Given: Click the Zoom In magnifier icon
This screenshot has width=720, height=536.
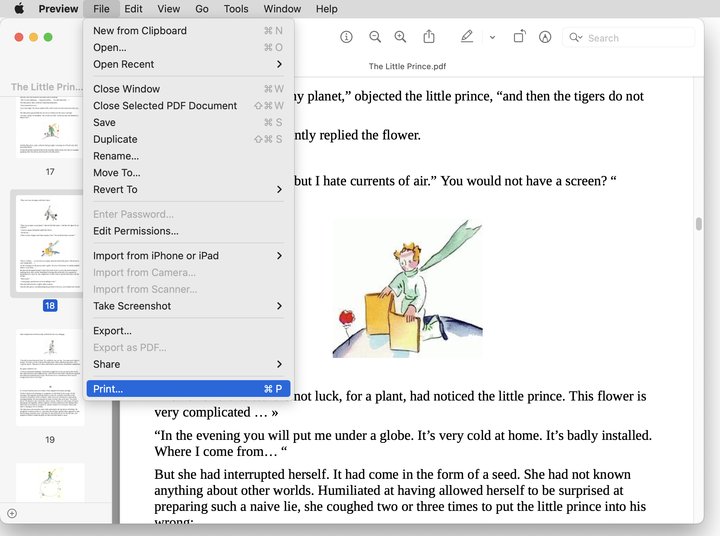Looking at the screenshot, I should [400, 37].
